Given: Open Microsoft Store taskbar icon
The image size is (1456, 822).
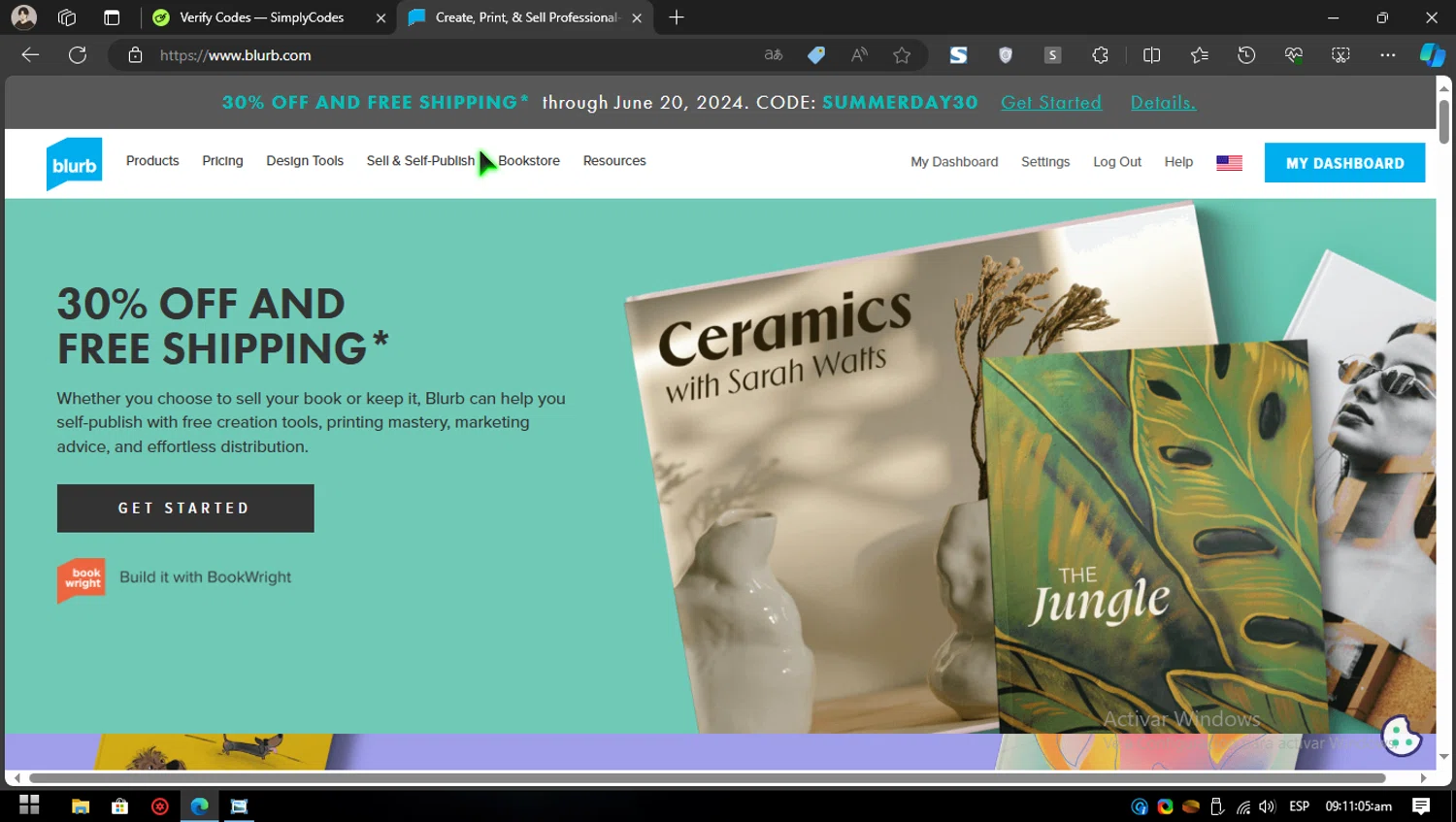Looking at the screenshot, I should point(120,806).
